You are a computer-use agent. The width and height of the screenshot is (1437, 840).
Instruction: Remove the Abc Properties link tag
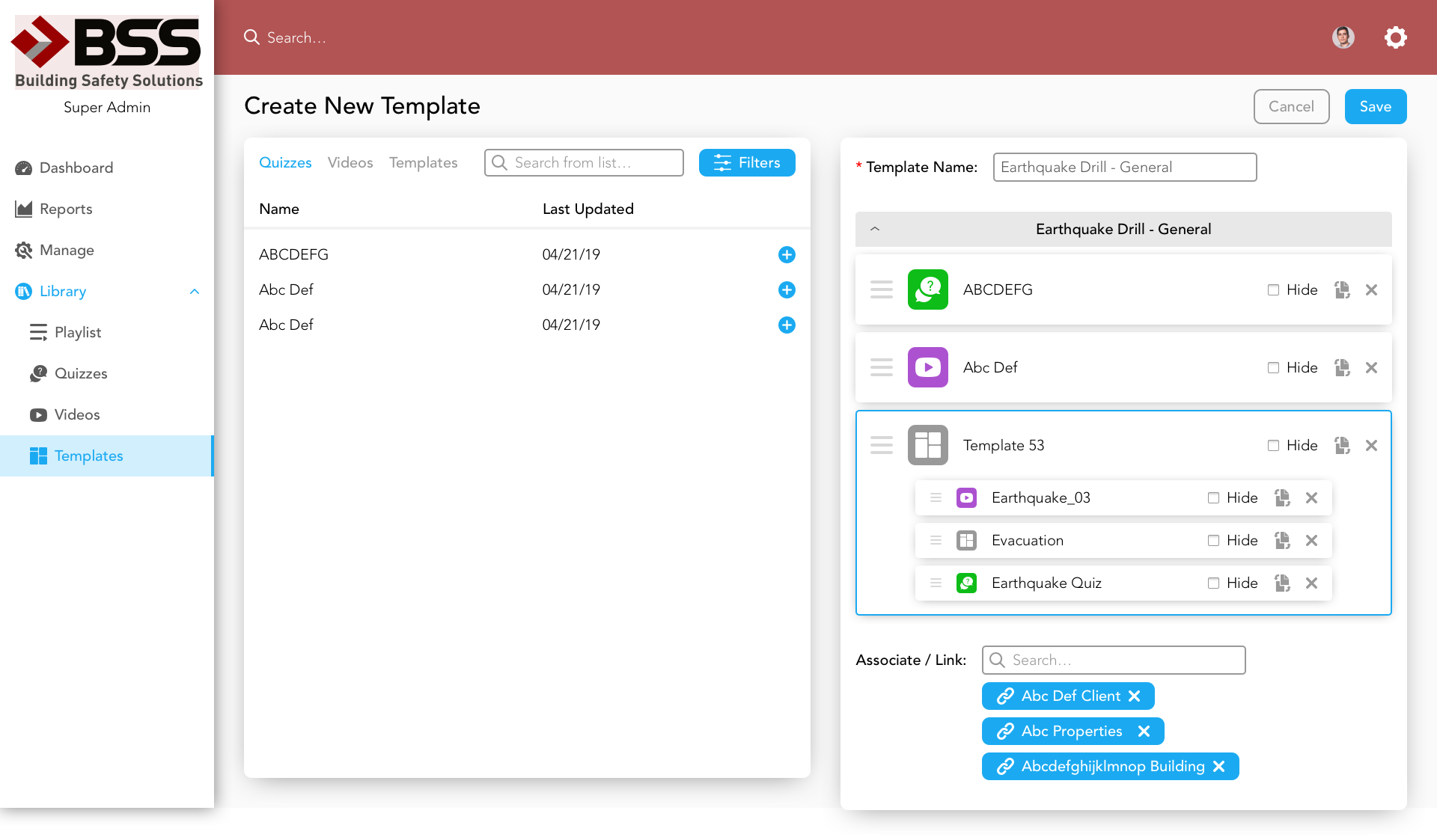tap(1144, 732)
